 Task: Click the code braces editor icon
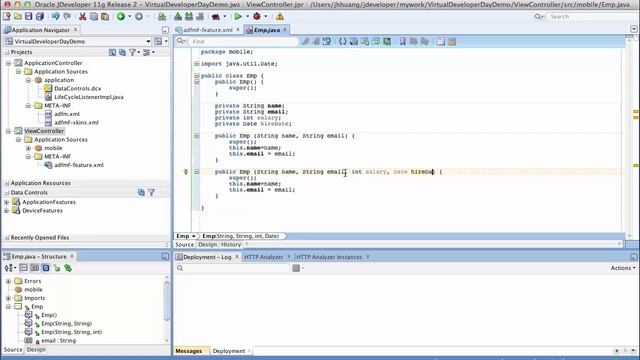342,42
